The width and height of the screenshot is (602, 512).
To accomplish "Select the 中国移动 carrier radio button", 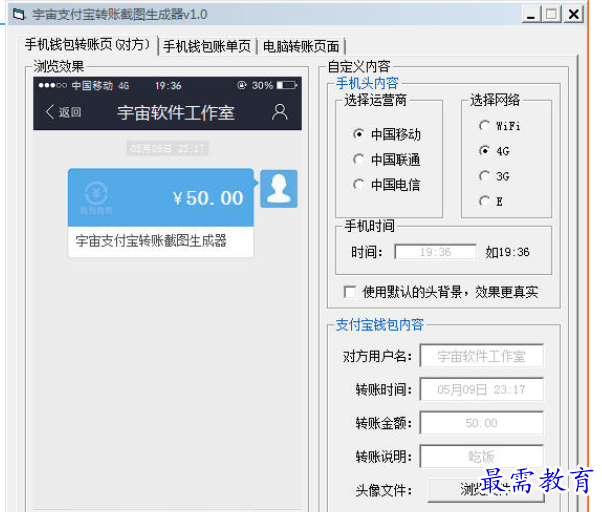I will (x=359, y=134).
